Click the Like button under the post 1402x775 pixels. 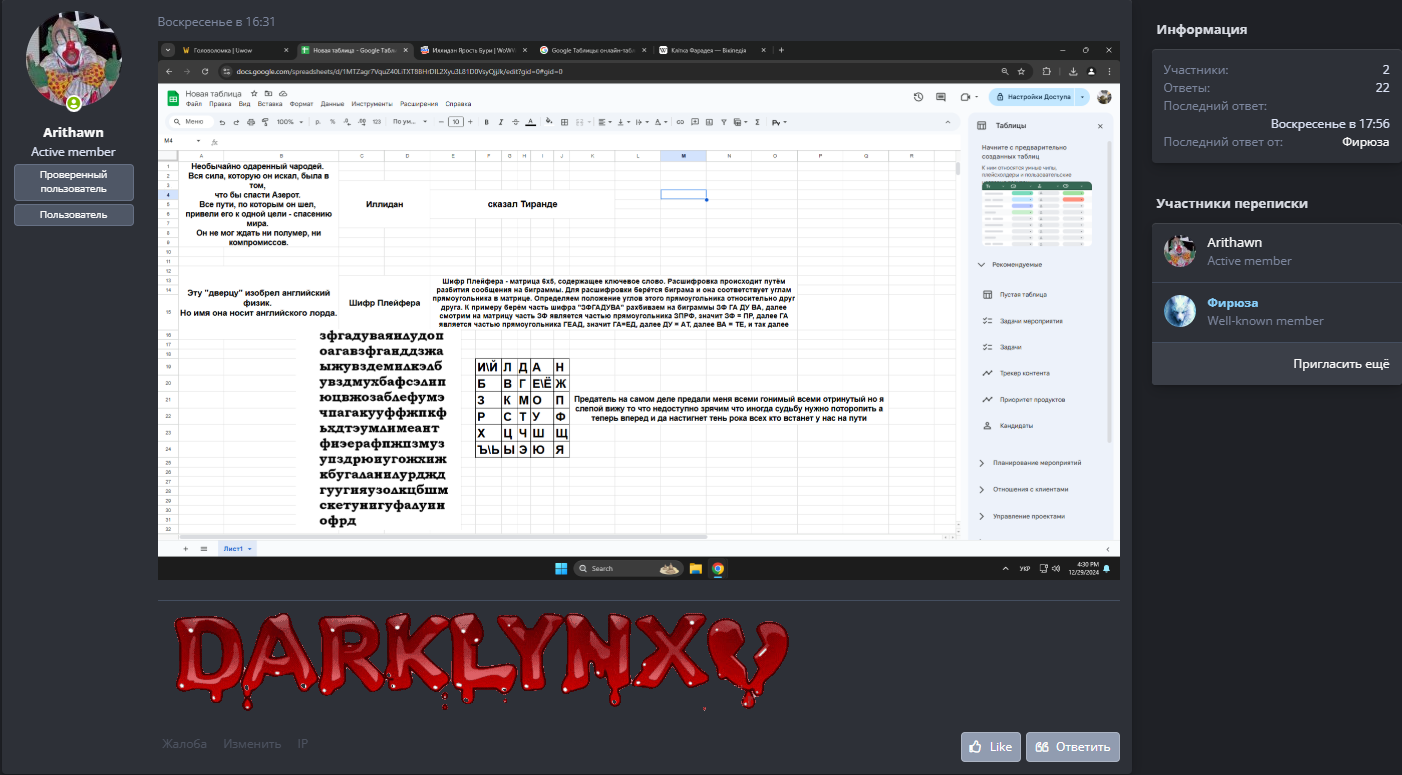(990, 747)
